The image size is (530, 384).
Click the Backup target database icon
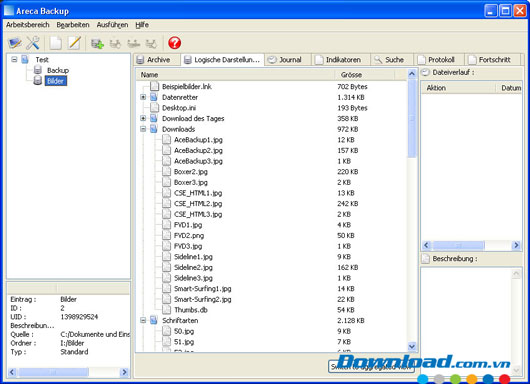[x=38, y=70]
